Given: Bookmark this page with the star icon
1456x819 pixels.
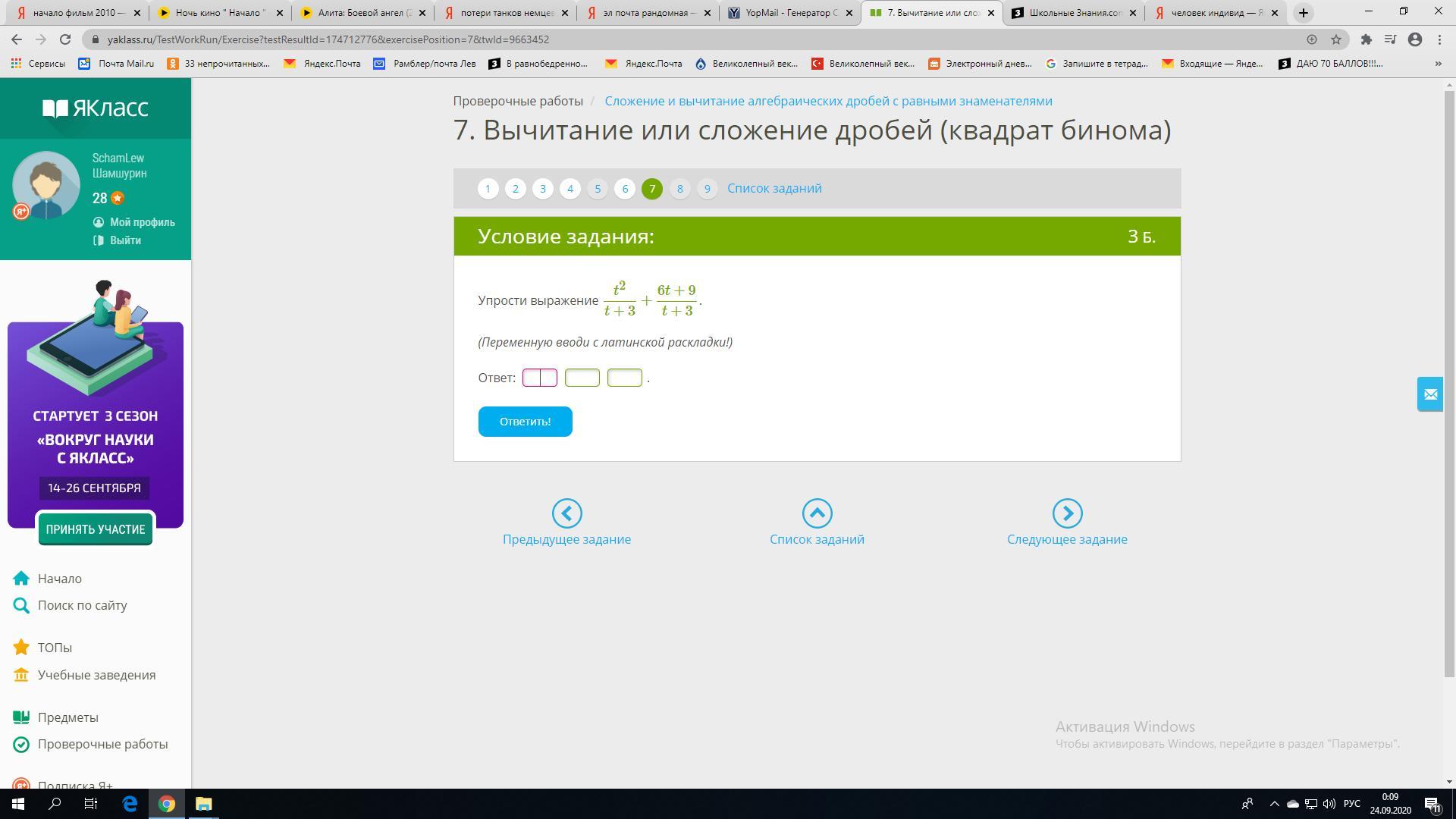Looking at the screenshot, I should [1336, 39].
